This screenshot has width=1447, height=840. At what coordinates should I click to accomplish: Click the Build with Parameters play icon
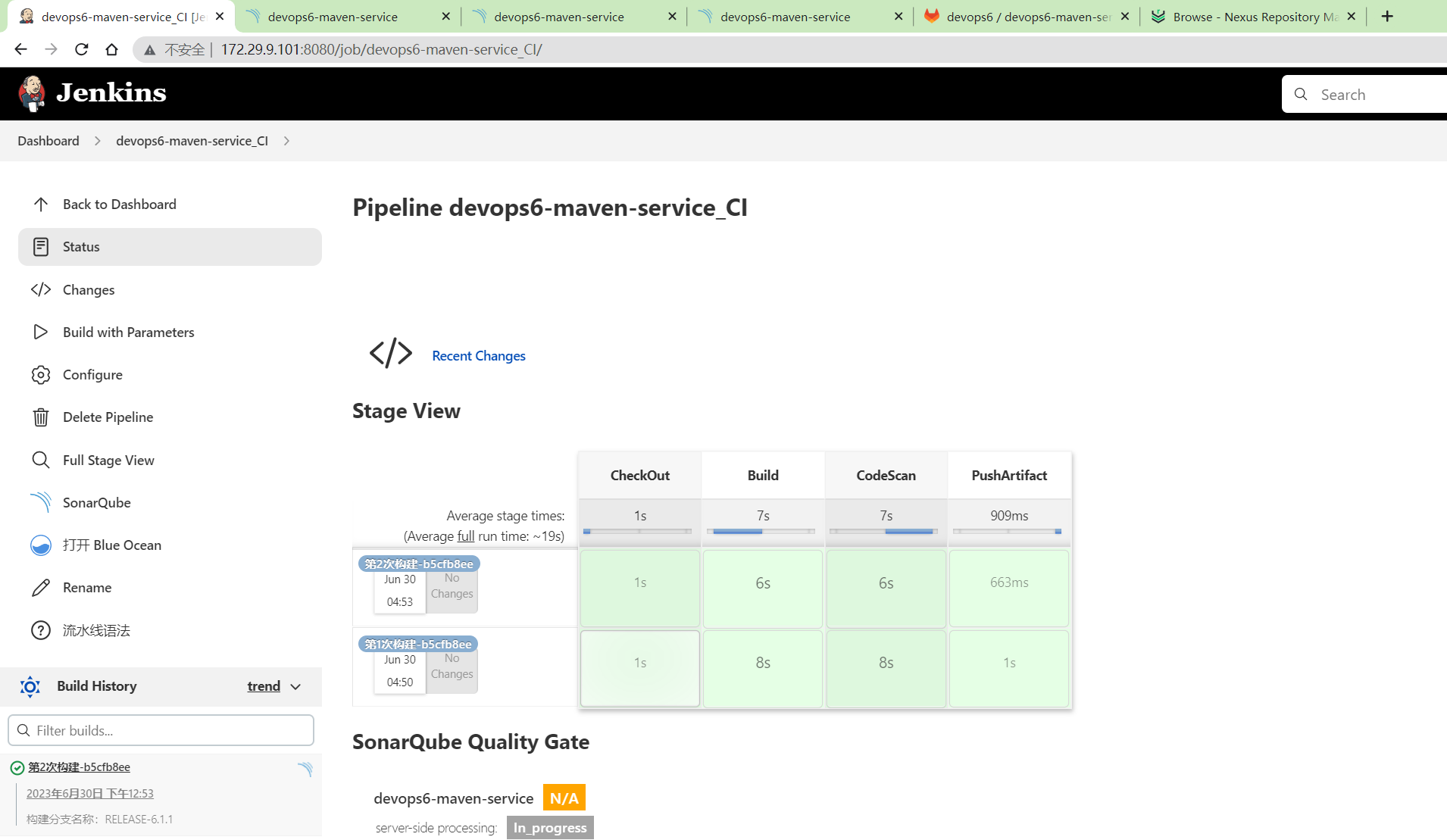[41, 333]
